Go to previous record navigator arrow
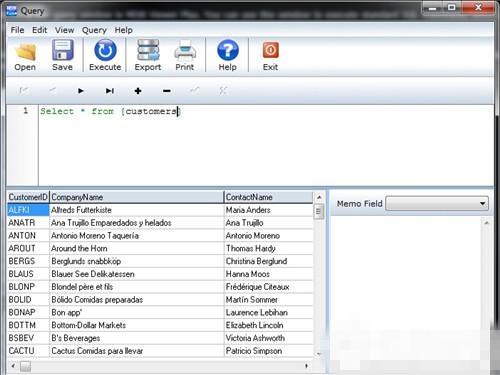500x375 pixels. pyautogui.click(x=52, y=91)
